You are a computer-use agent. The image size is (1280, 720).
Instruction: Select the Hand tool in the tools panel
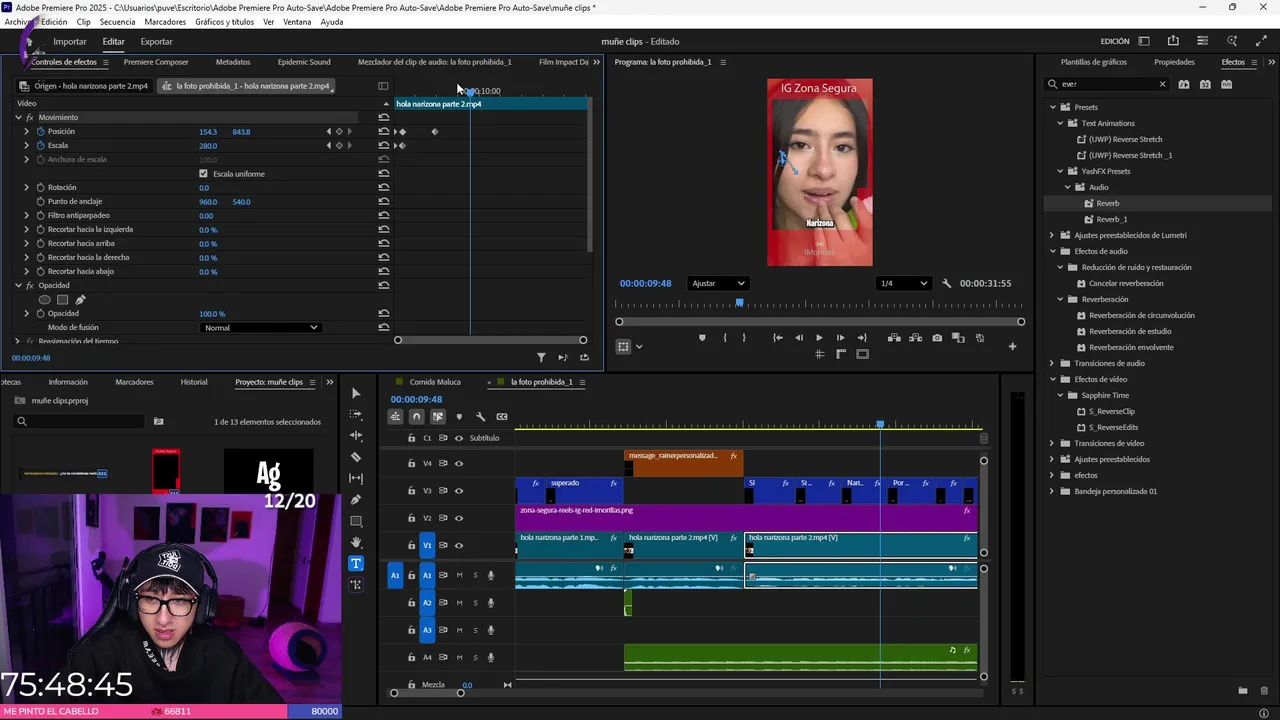tap(356, 542)
